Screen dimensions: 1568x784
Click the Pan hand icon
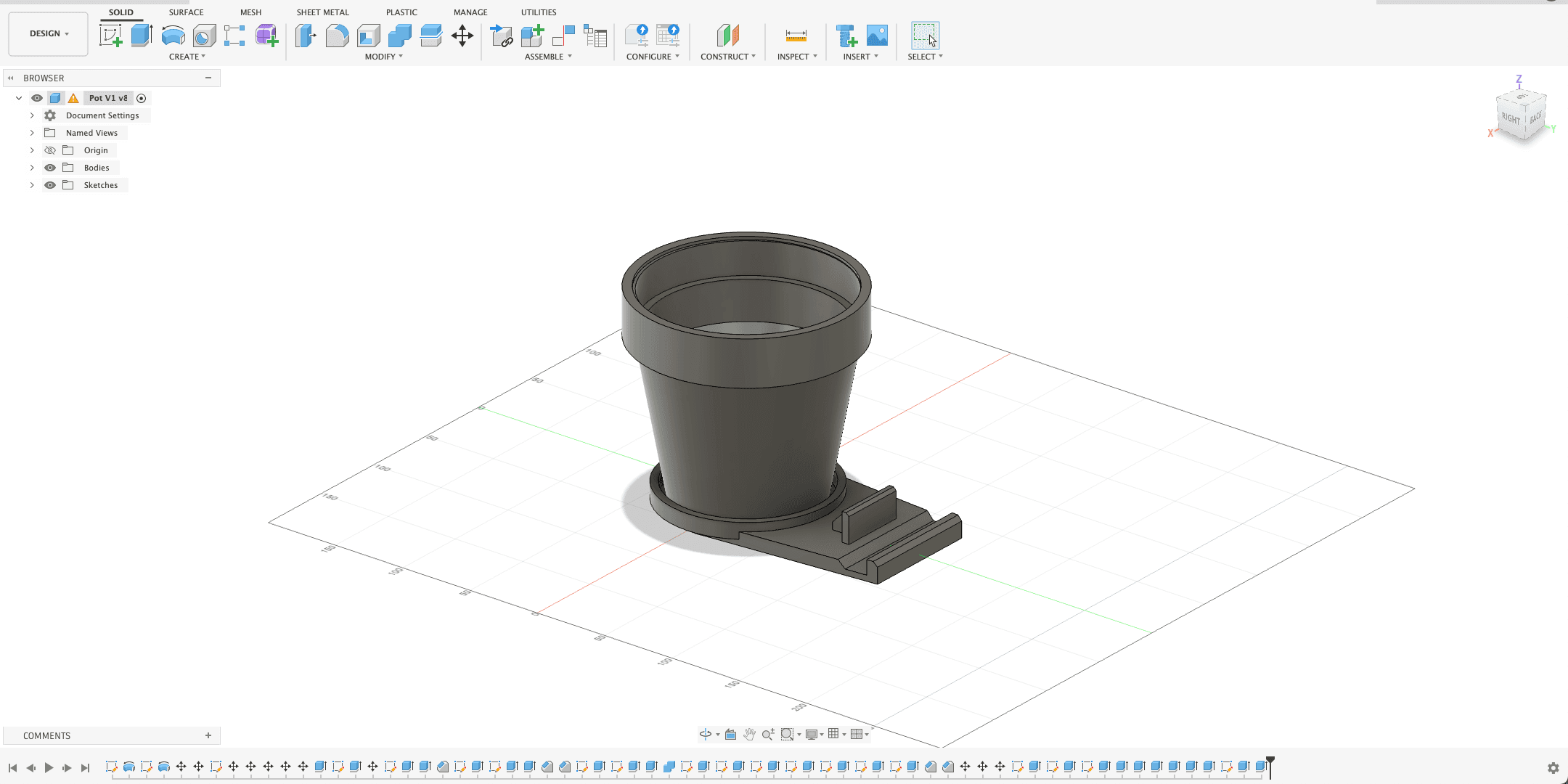749,734
